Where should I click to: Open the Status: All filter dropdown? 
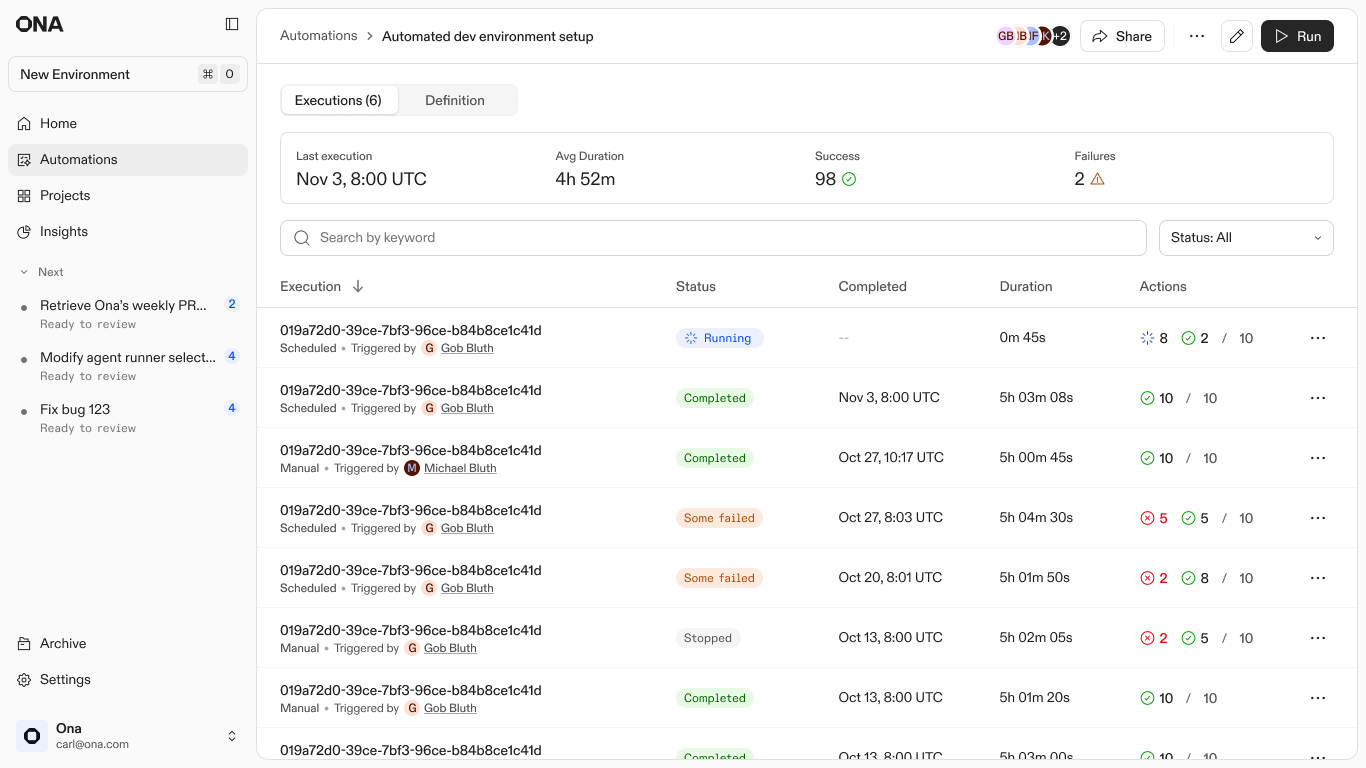pos(1245,238)
